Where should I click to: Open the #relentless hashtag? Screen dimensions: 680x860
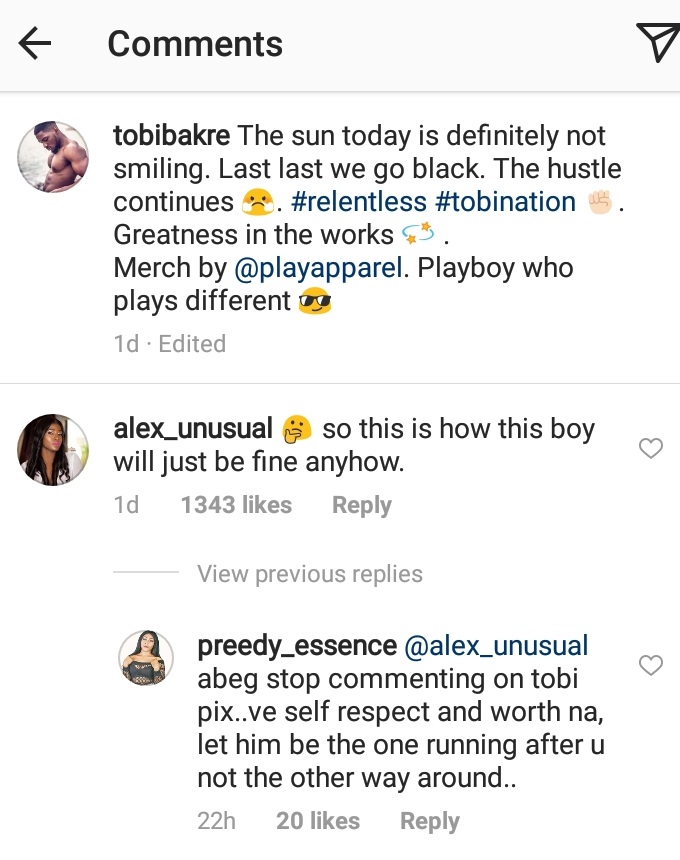[359, 202]
